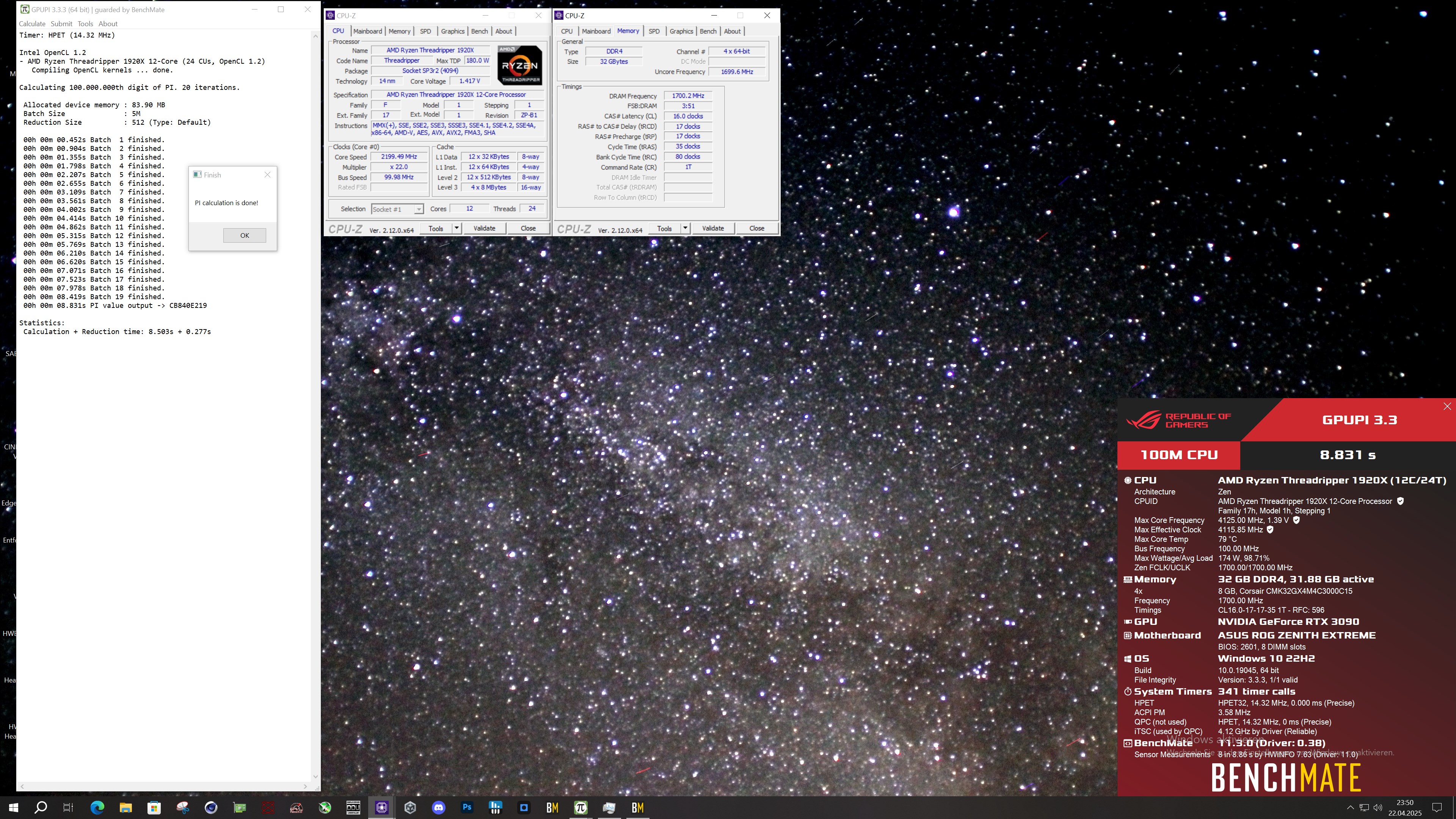Click Tools button in the CPU-tab CPU-Z window
Image resolution: width=1456 pixels, height=819 pixels.
[436, 228]
